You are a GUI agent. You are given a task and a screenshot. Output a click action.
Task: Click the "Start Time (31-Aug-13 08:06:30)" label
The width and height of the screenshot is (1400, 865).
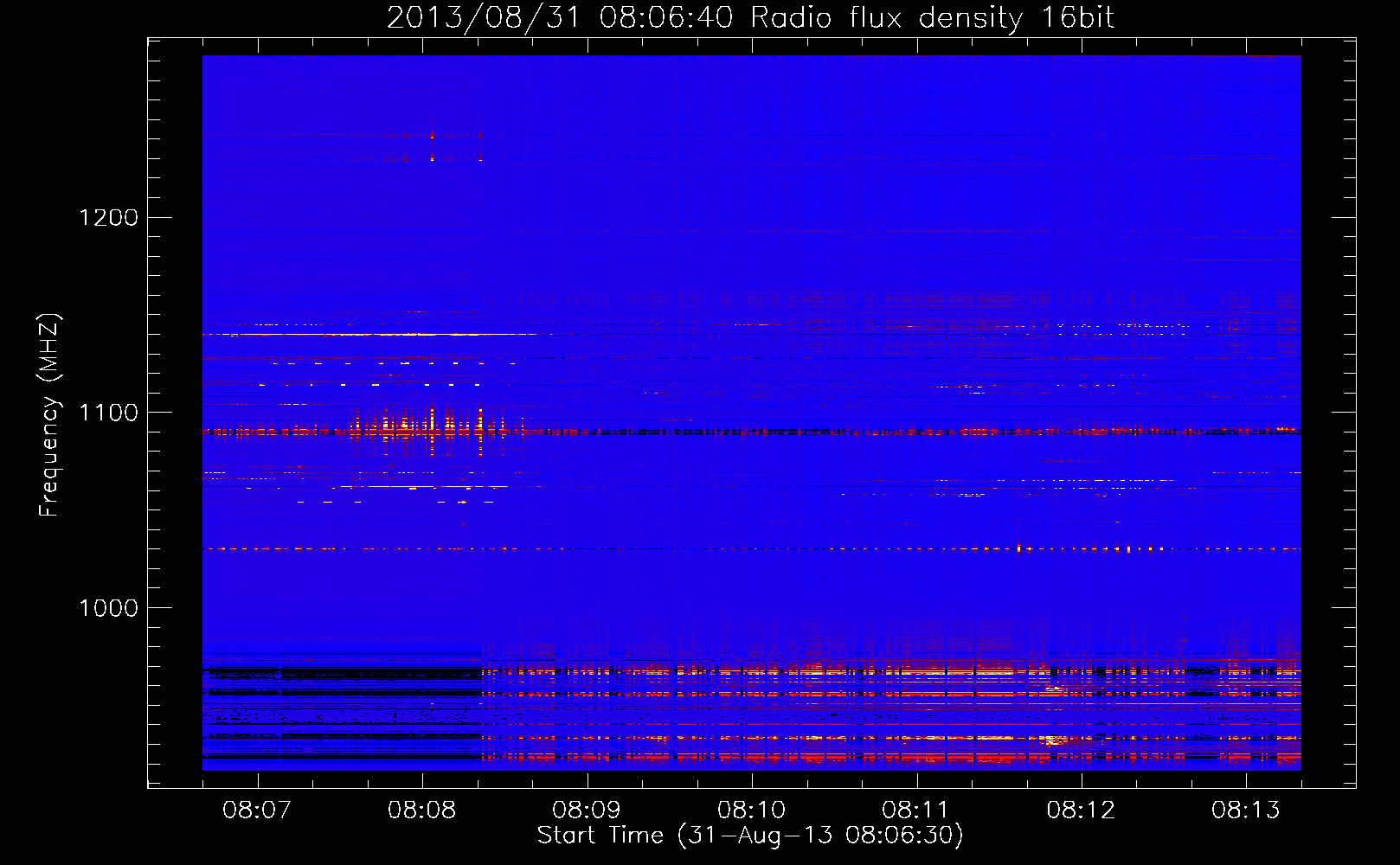coord(750,836)
